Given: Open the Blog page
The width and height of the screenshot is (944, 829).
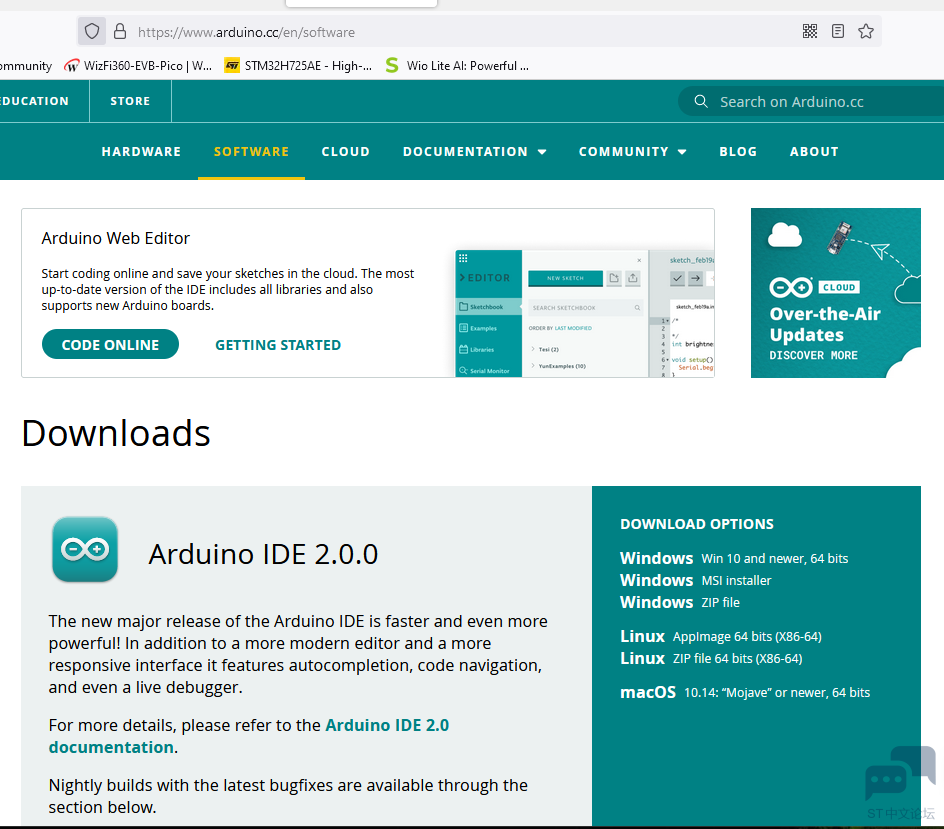Looking at the screenshot, I should tap(738, 152).
